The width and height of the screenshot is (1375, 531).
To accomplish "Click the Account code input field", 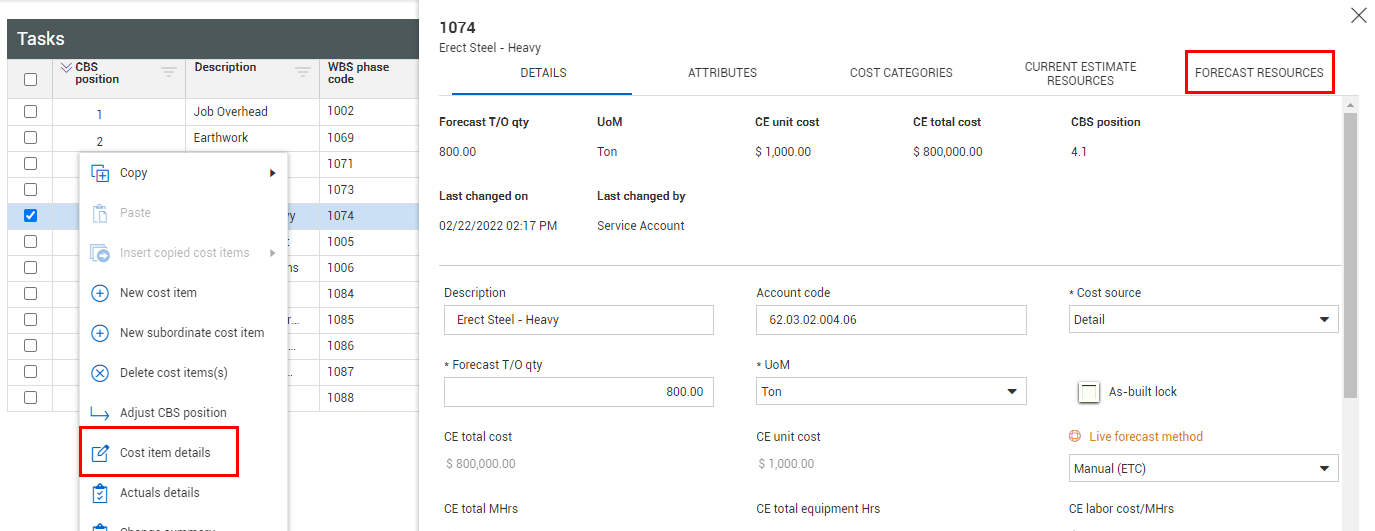I will click(x=891, y=320).
